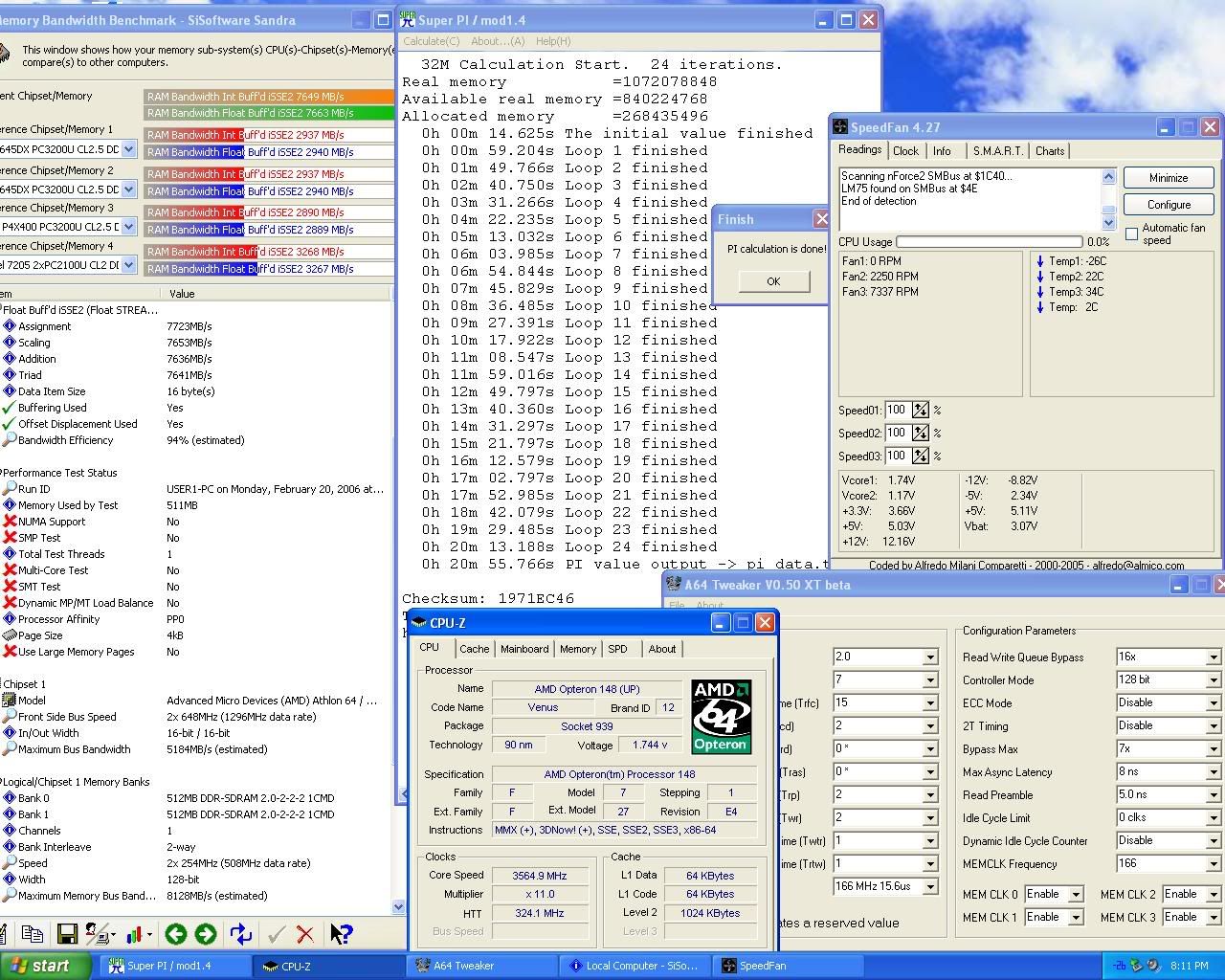Switch to the A64 Tweaker taskbar button
This screenshot has width=1225, height=980.
pyautogui.click(x=481, y=966)
